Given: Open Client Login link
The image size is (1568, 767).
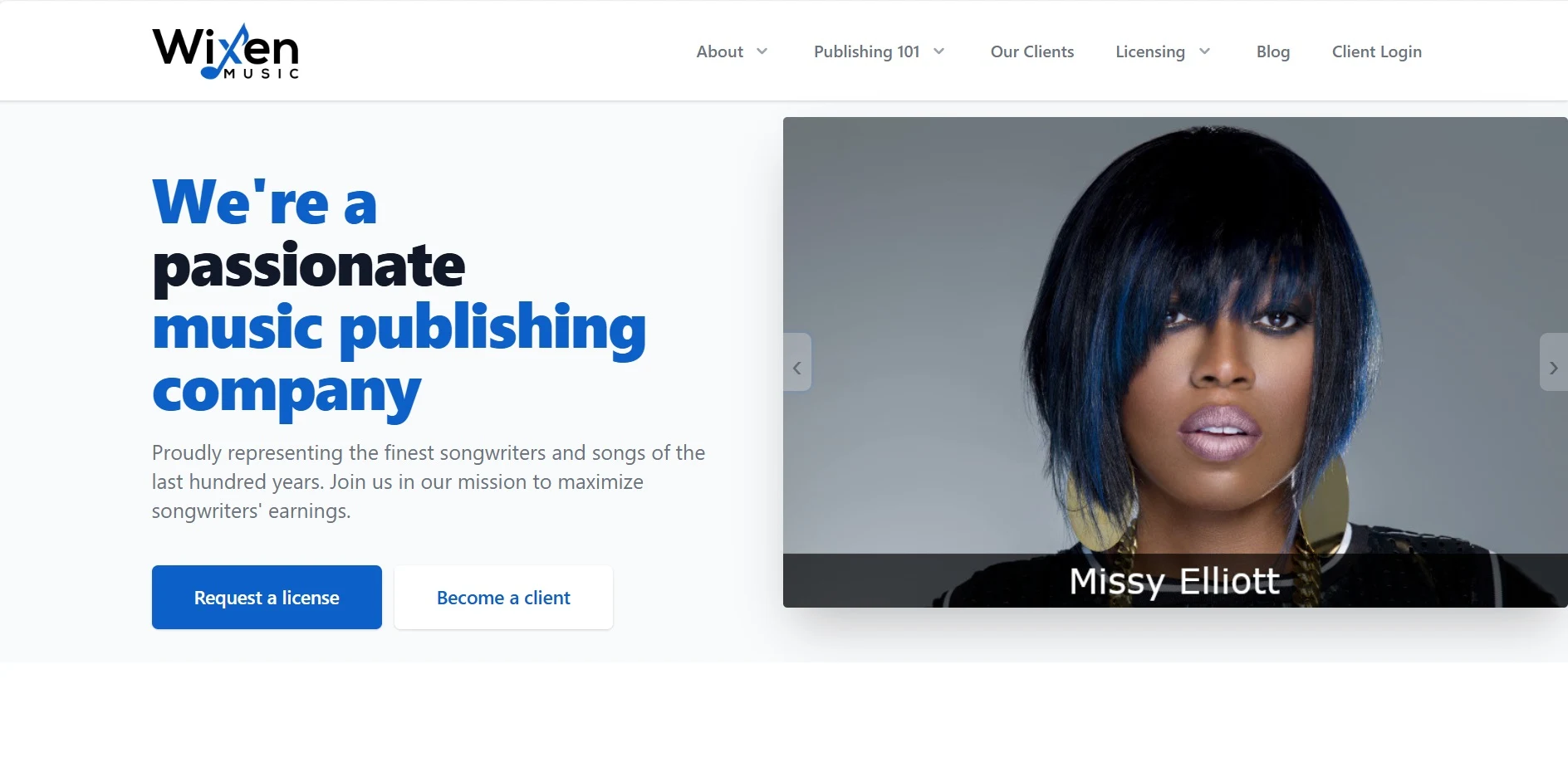Looking at the screenshot, I should (x=1376, y=51).
